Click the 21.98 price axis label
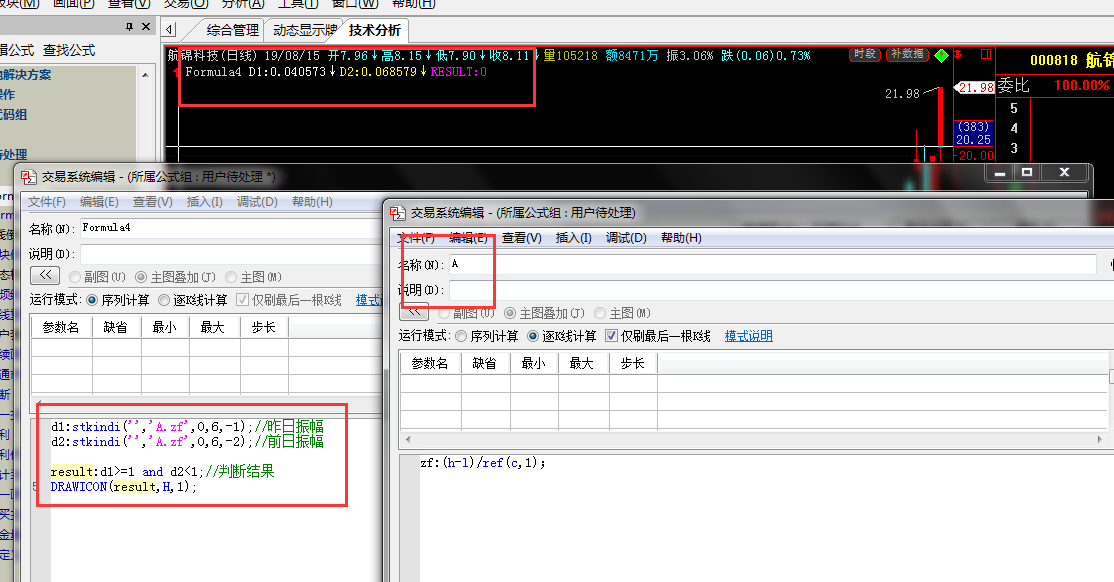Image resolution: width=1114 pixels, height=582 pixels. 975,87
